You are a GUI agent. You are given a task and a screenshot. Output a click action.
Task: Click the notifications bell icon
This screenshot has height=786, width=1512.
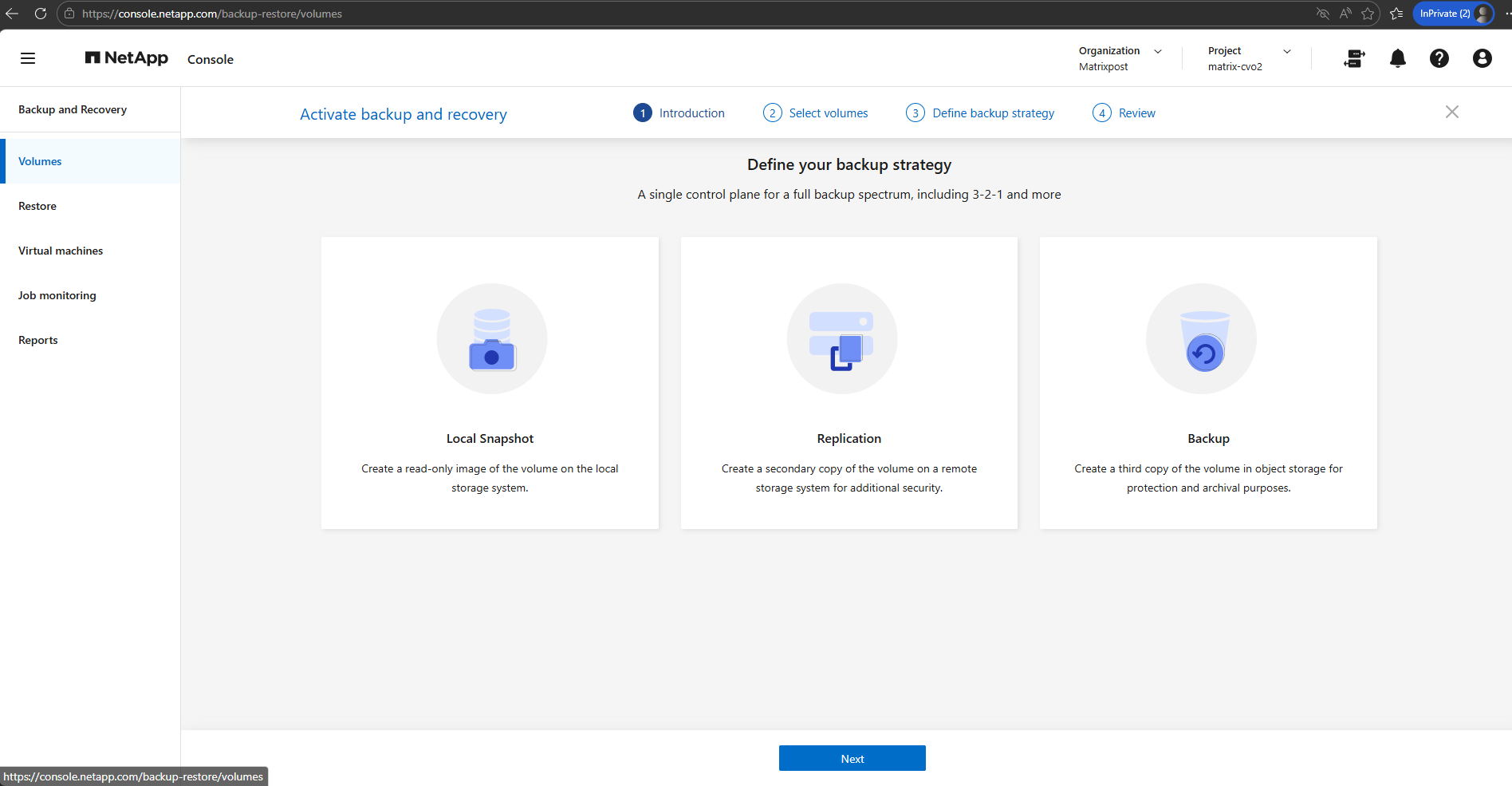click(x=1398, y=58)
